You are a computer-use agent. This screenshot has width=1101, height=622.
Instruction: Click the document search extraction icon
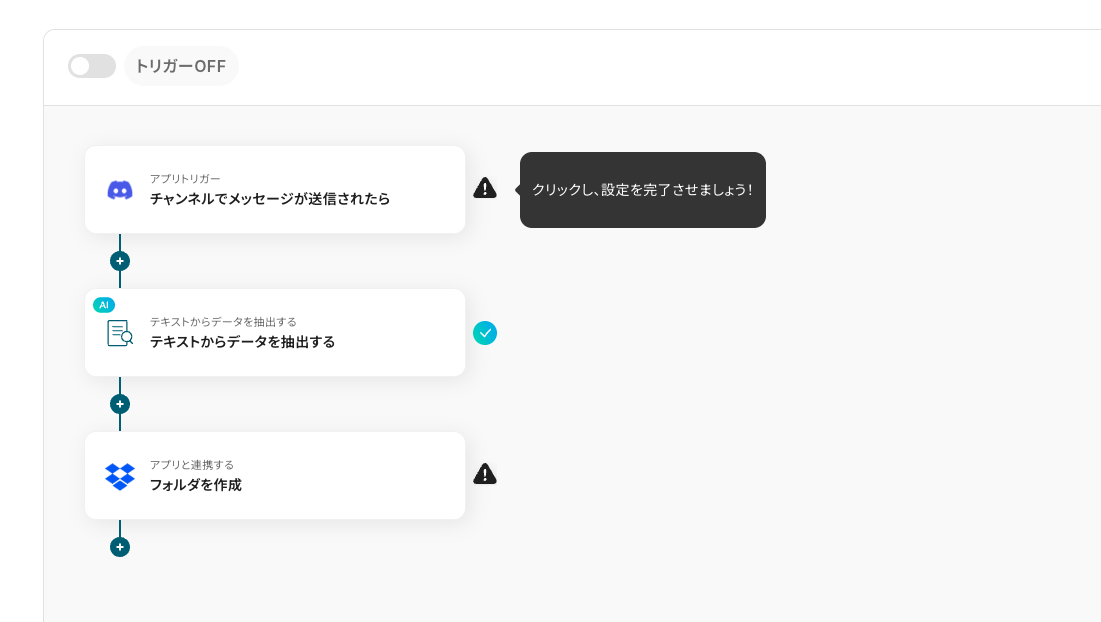(120, 333)
